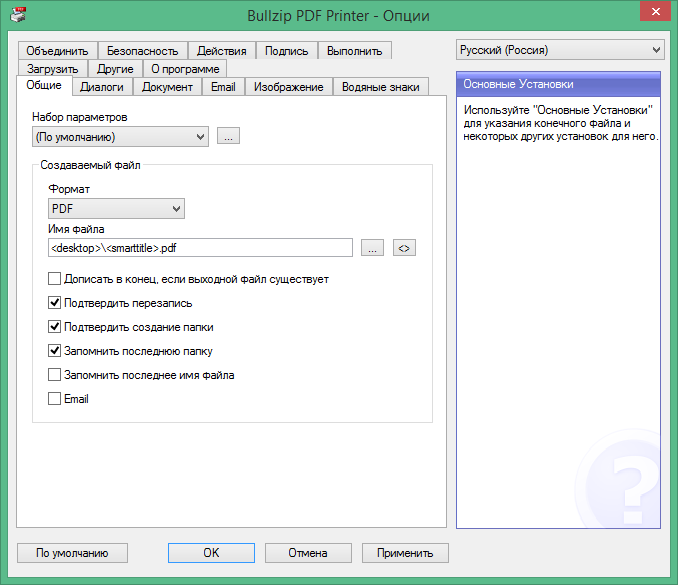Open the Безопасность tab
The height and width of the screenshot is (585, 678).
pyautogui.click(x=143, y=51)
